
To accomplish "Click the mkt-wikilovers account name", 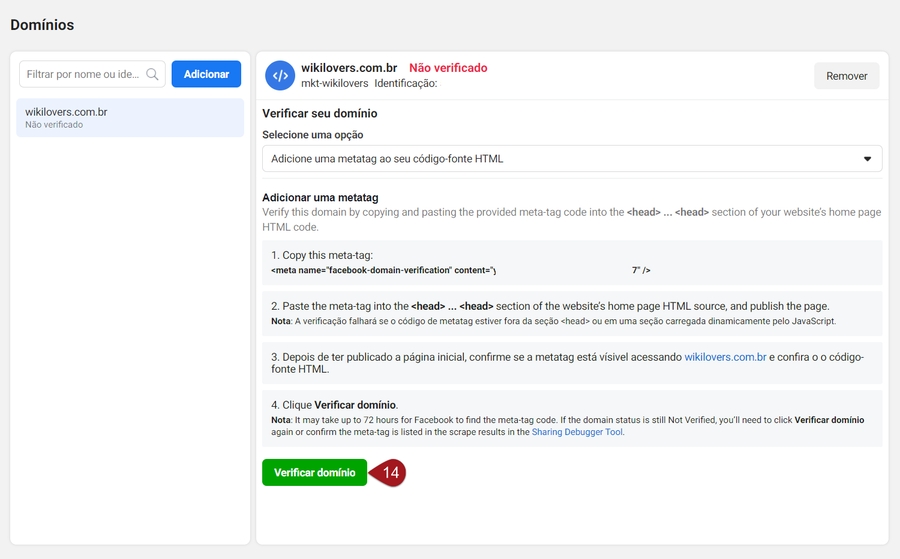I will [334, 84].
